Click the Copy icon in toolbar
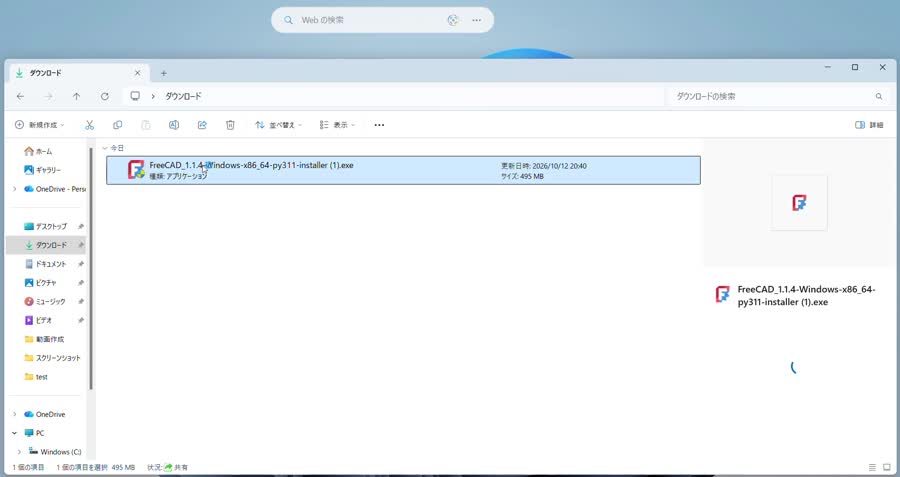 point(118,125)
